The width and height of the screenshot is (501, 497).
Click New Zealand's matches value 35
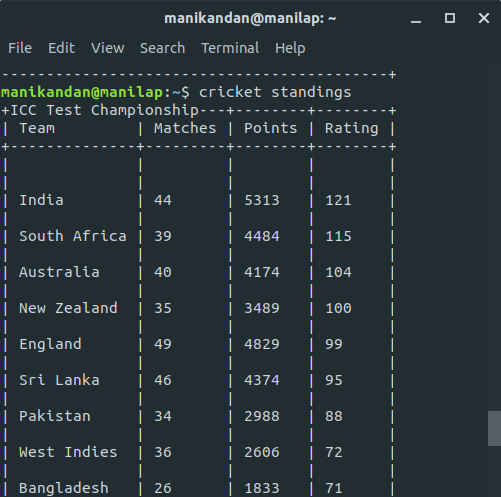[163, 308]
